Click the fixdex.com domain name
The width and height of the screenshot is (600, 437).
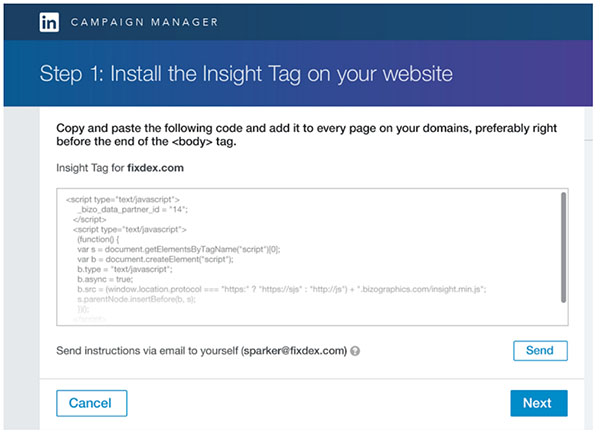click(155, 167)
